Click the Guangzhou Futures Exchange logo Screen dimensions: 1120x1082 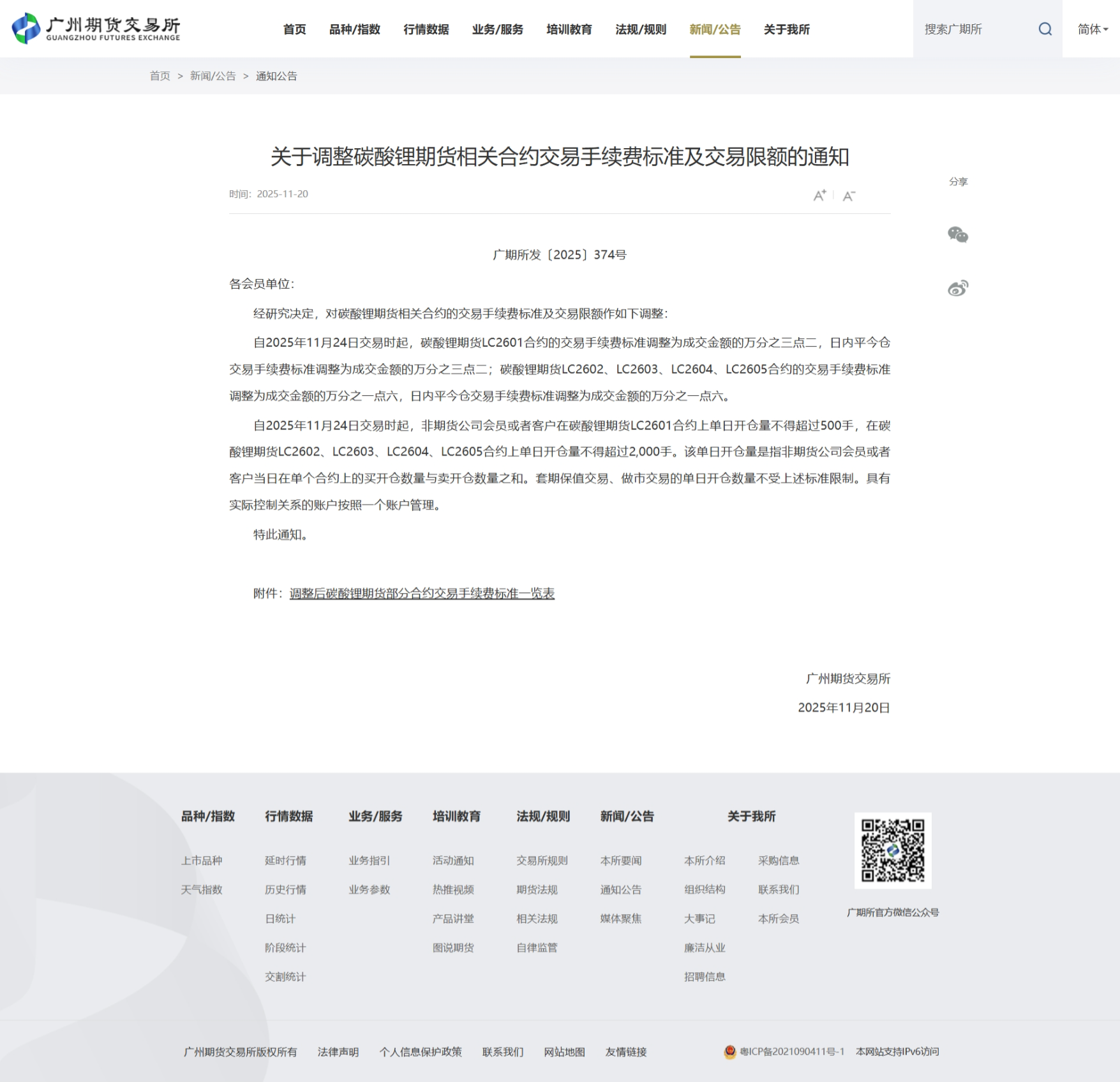pos(96,29)
